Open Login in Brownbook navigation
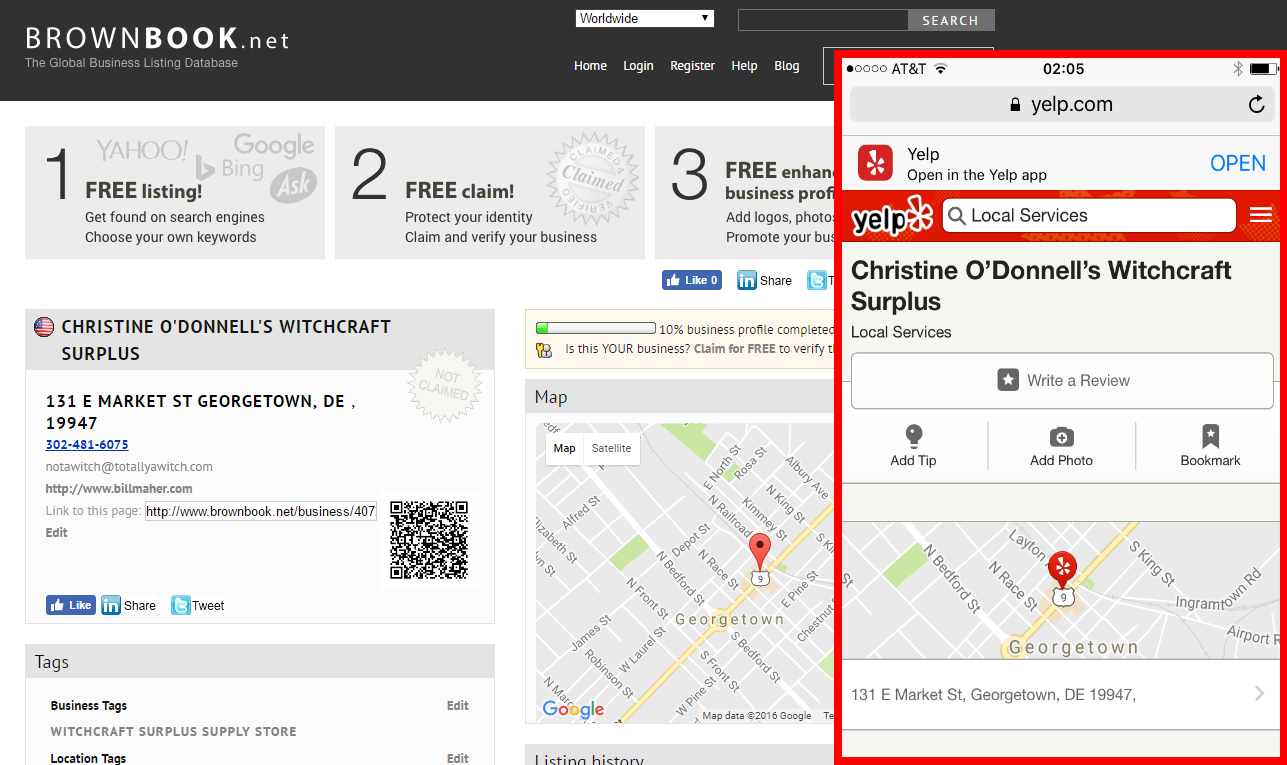Image resolution: width=1287 pixels, height=765 pixels. 638,66
